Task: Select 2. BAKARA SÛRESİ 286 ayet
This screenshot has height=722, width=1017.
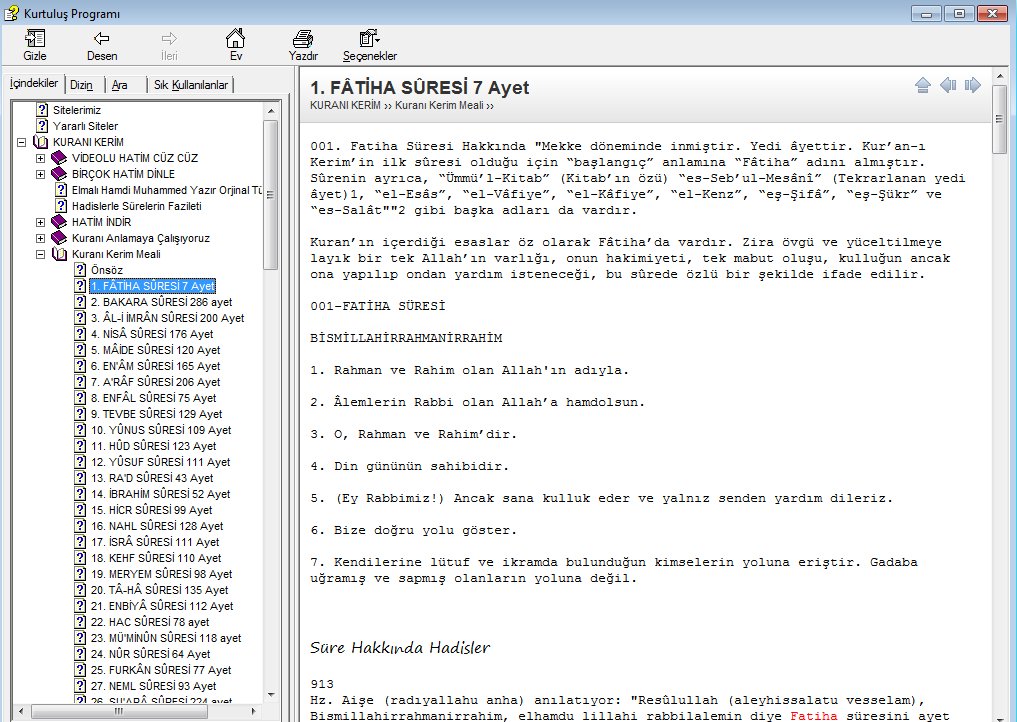Action: pyautogui.click(x=161, y=302)
